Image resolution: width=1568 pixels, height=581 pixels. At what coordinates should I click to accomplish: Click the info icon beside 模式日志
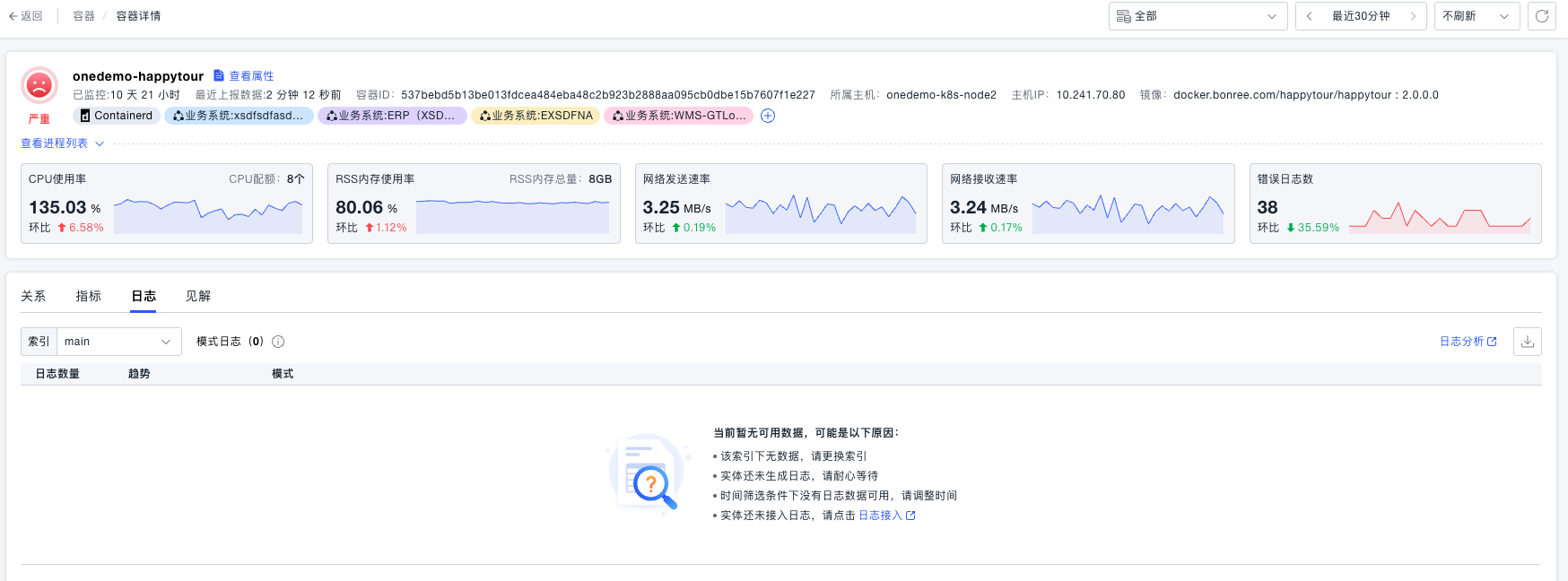pyautogui.click(x=278, y=342)
